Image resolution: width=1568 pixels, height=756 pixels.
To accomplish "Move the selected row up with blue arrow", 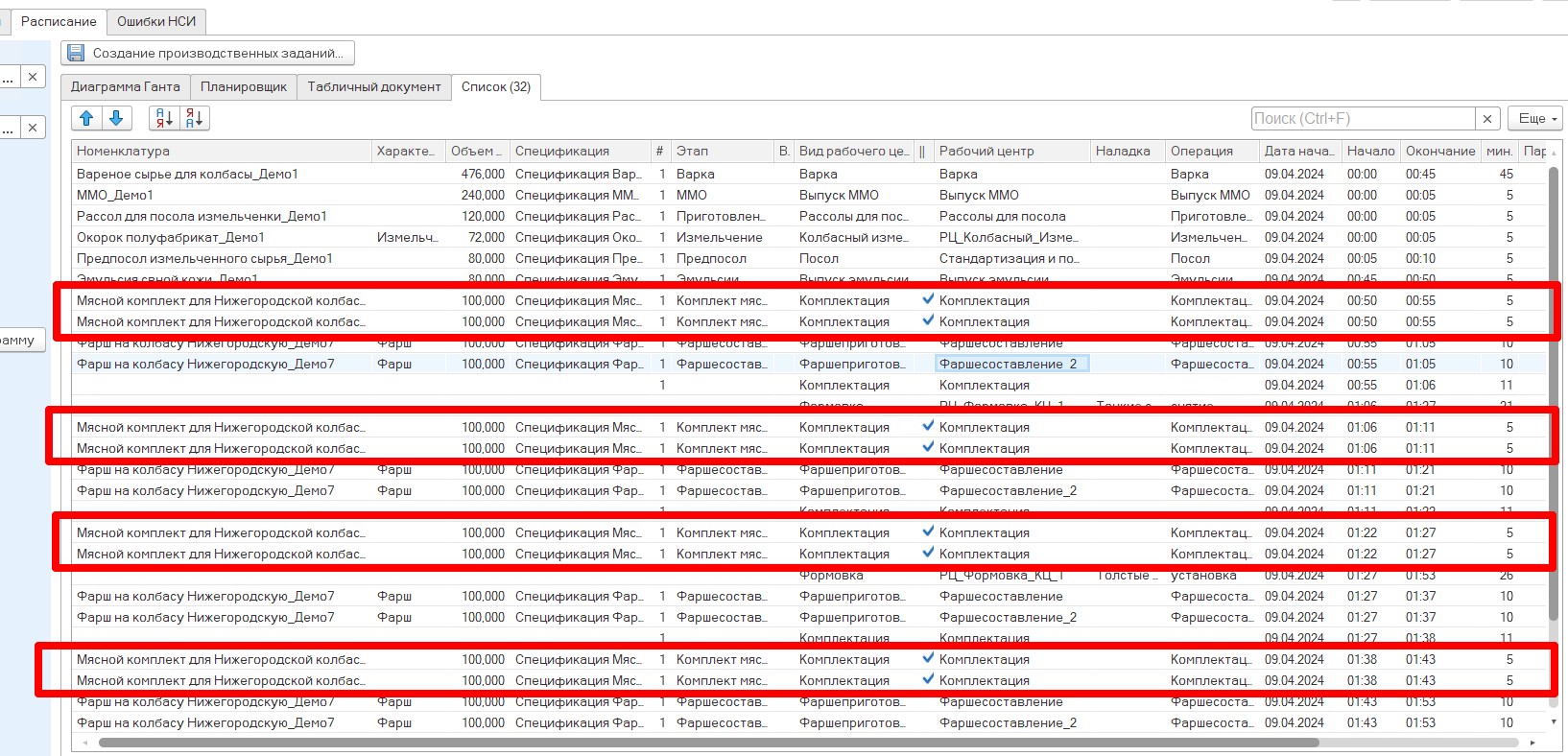I will pyautogui.click(x=86, y=118).
